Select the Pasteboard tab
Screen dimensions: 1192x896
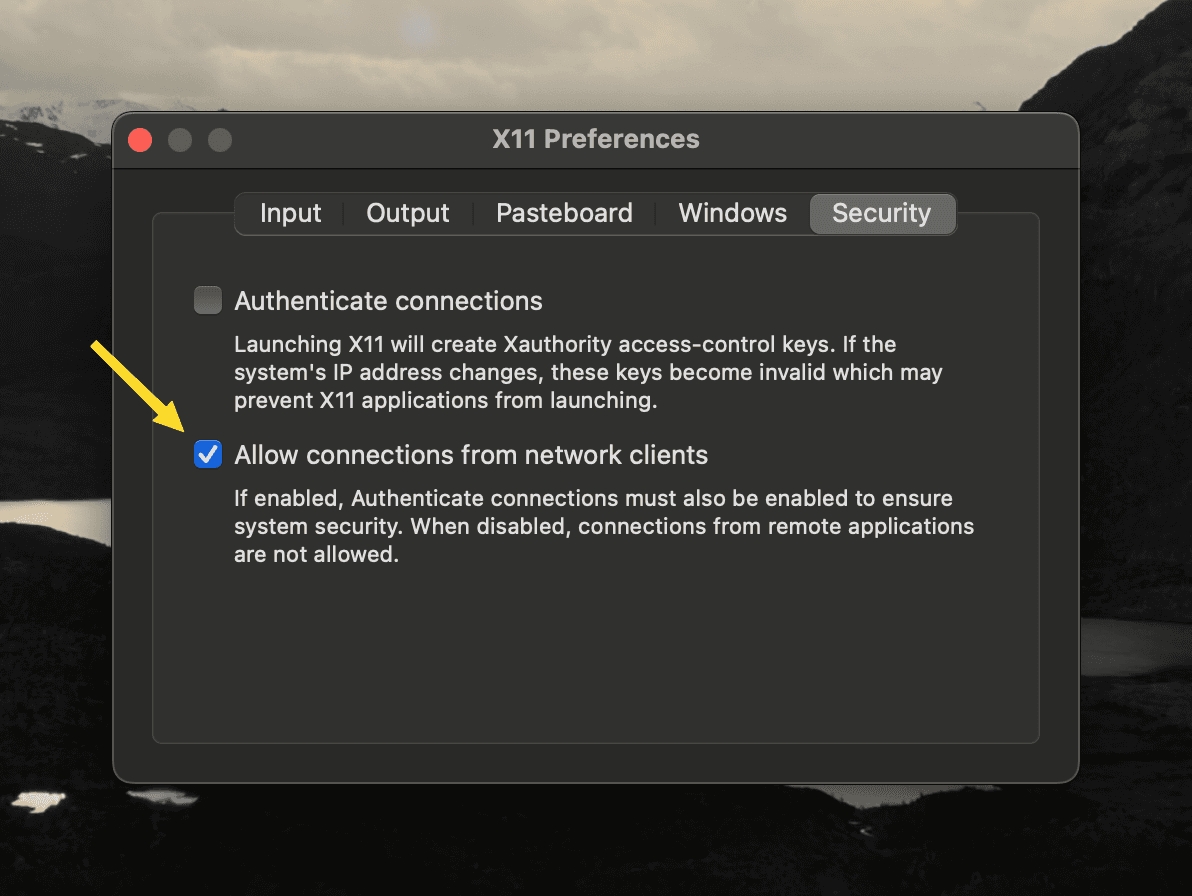pos(564,213)
